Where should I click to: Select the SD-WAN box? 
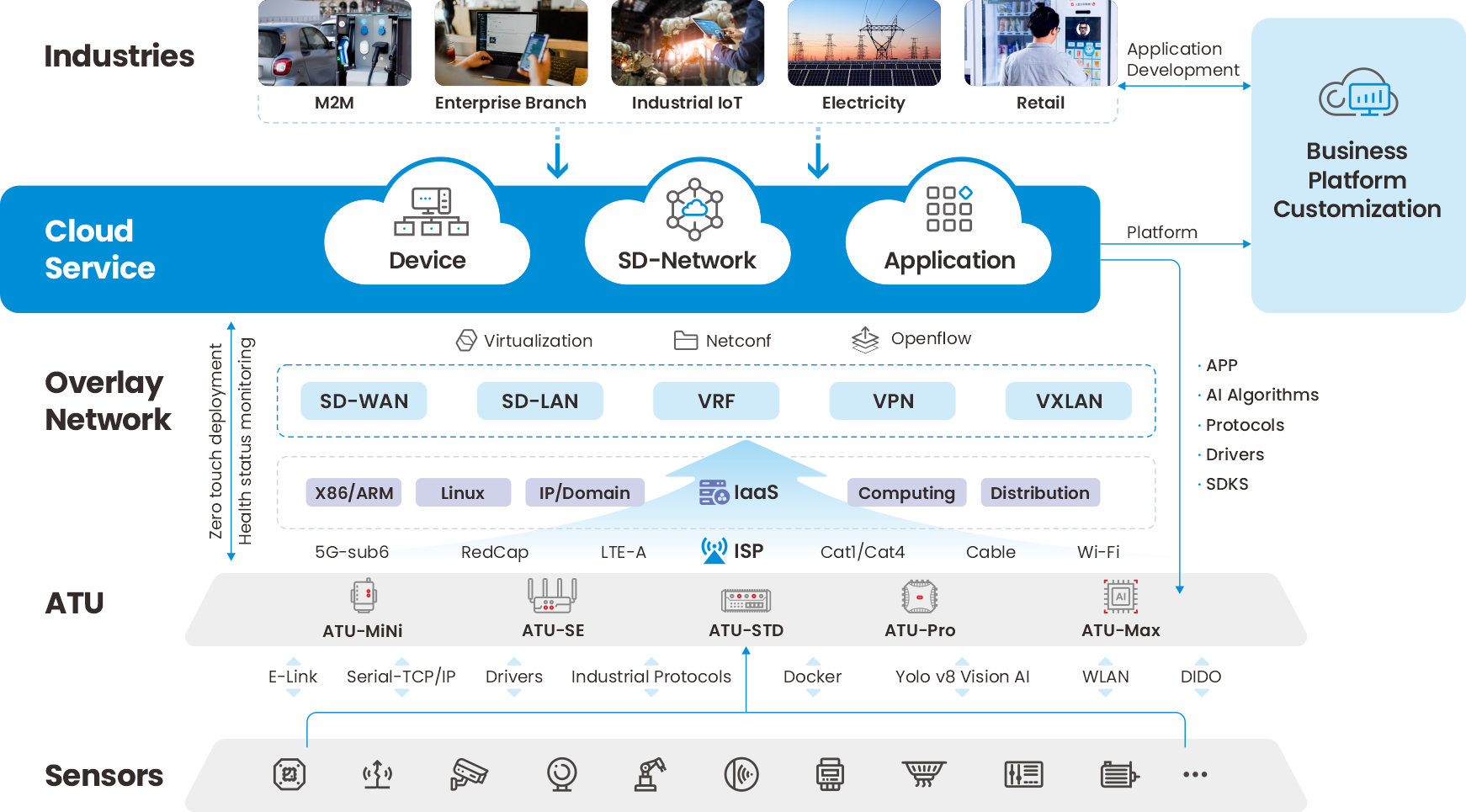coord(364,401)
